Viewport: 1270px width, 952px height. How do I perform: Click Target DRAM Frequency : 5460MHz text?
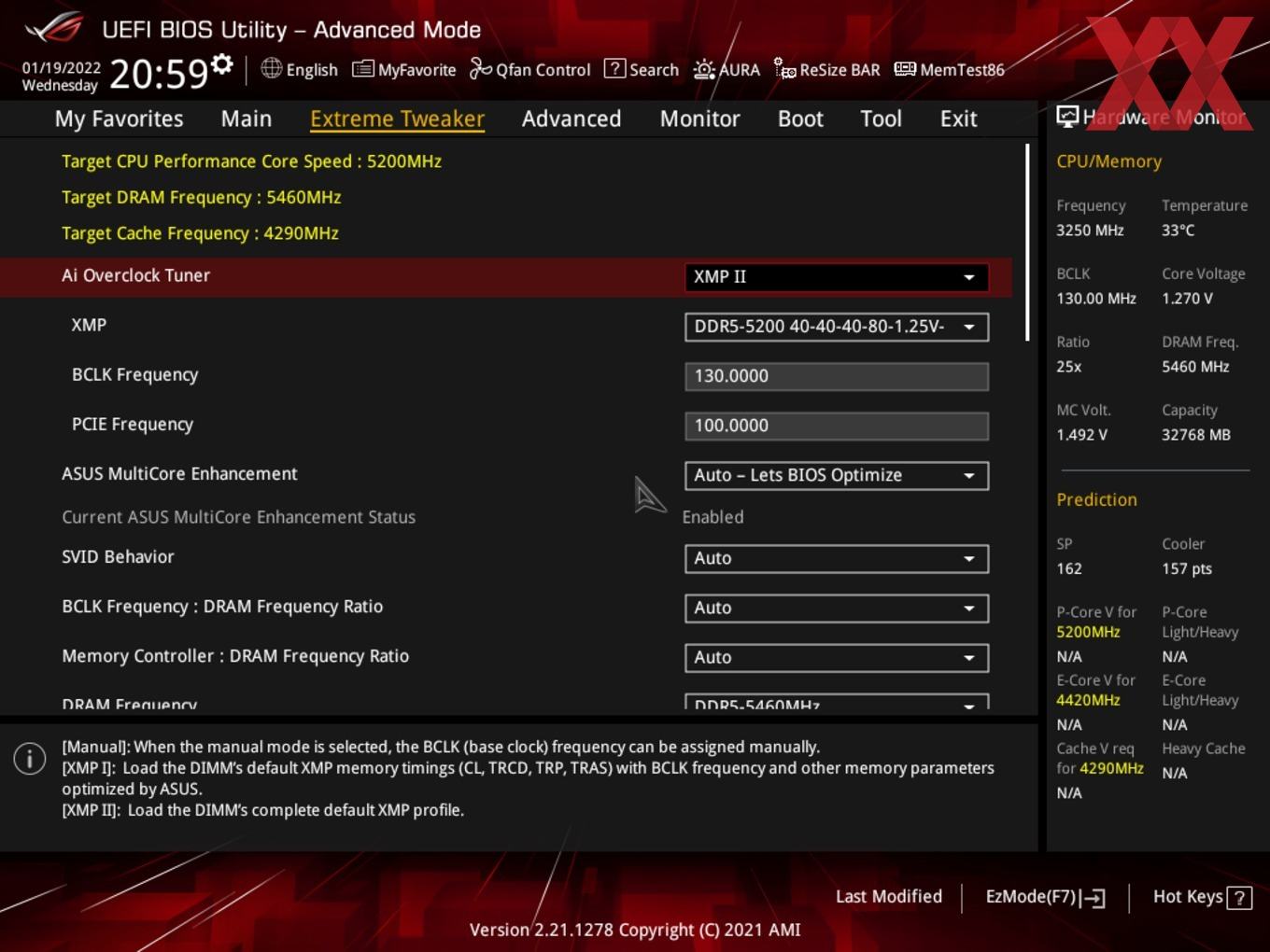coord(201,197)
